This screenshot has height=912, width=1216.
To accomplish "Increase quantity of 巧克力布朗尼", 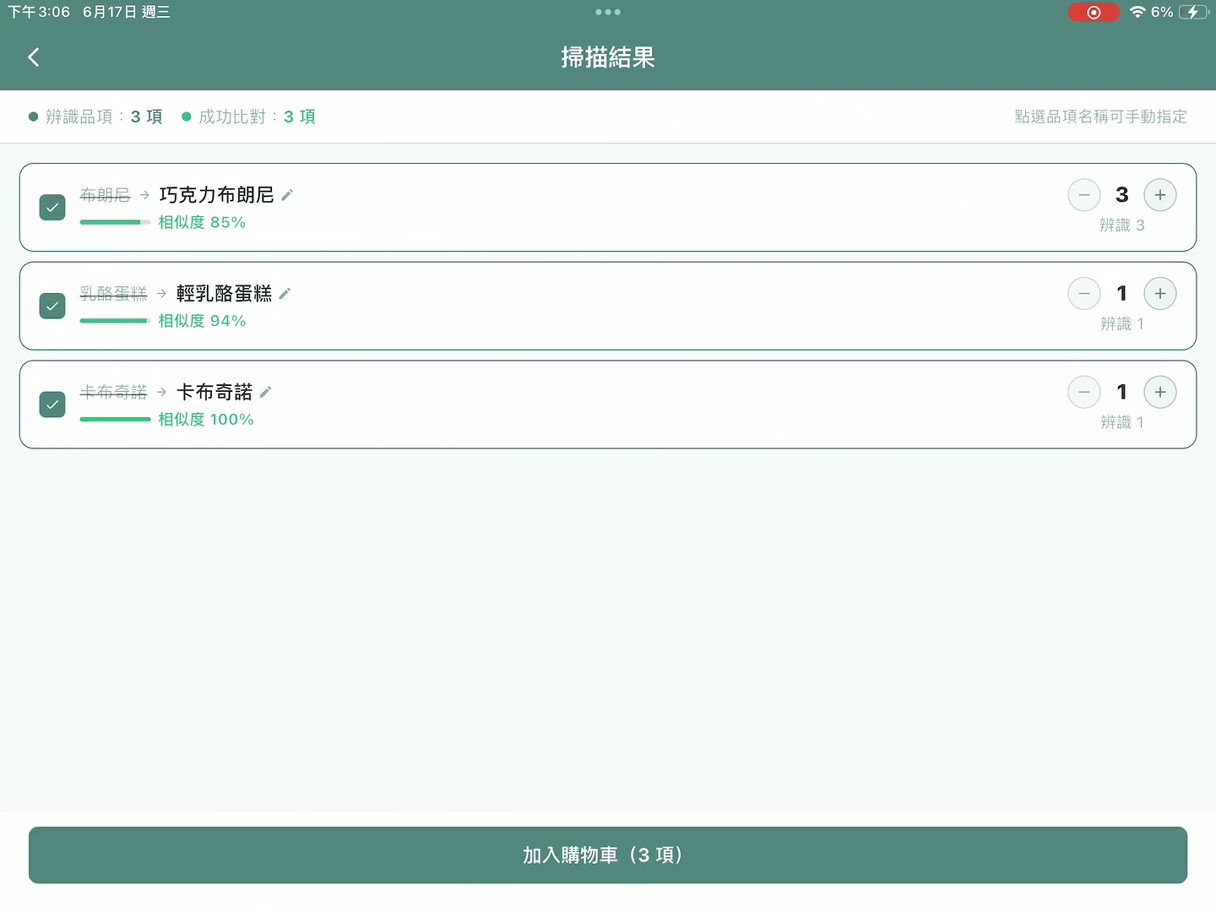I will (1160, 195).
